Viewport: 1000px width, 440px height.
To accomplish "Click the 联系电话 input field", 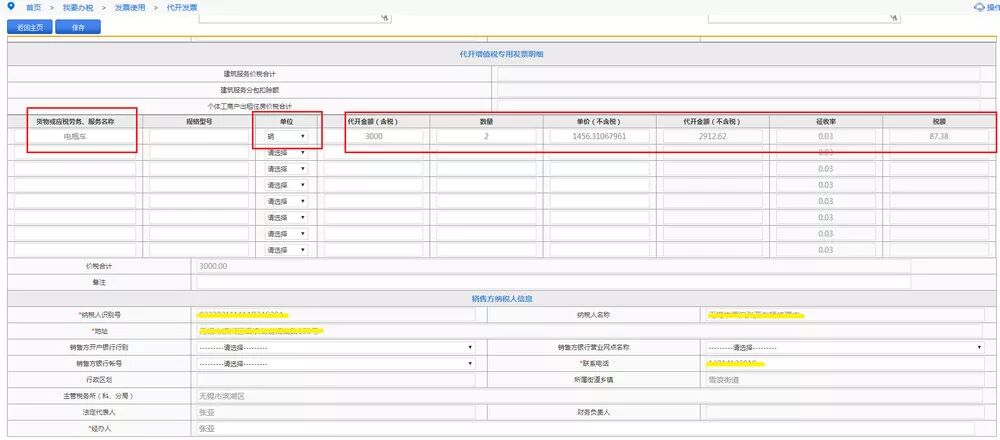I will point(844,364).
